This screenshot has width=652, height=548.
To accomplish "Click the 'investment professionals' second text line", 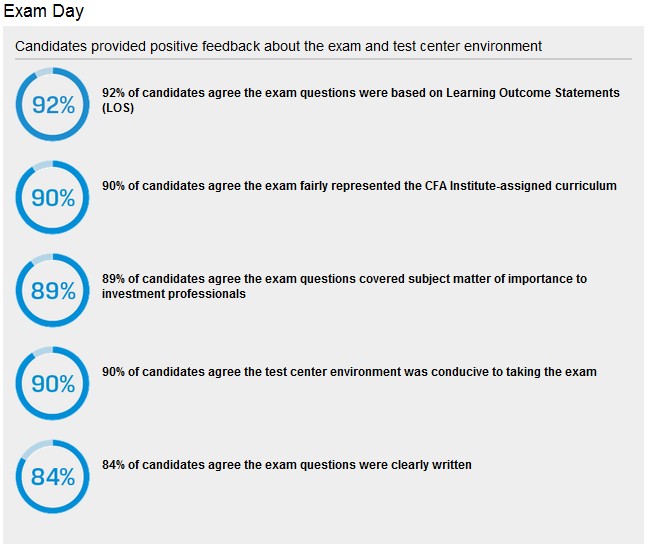I will coord(174,294).
